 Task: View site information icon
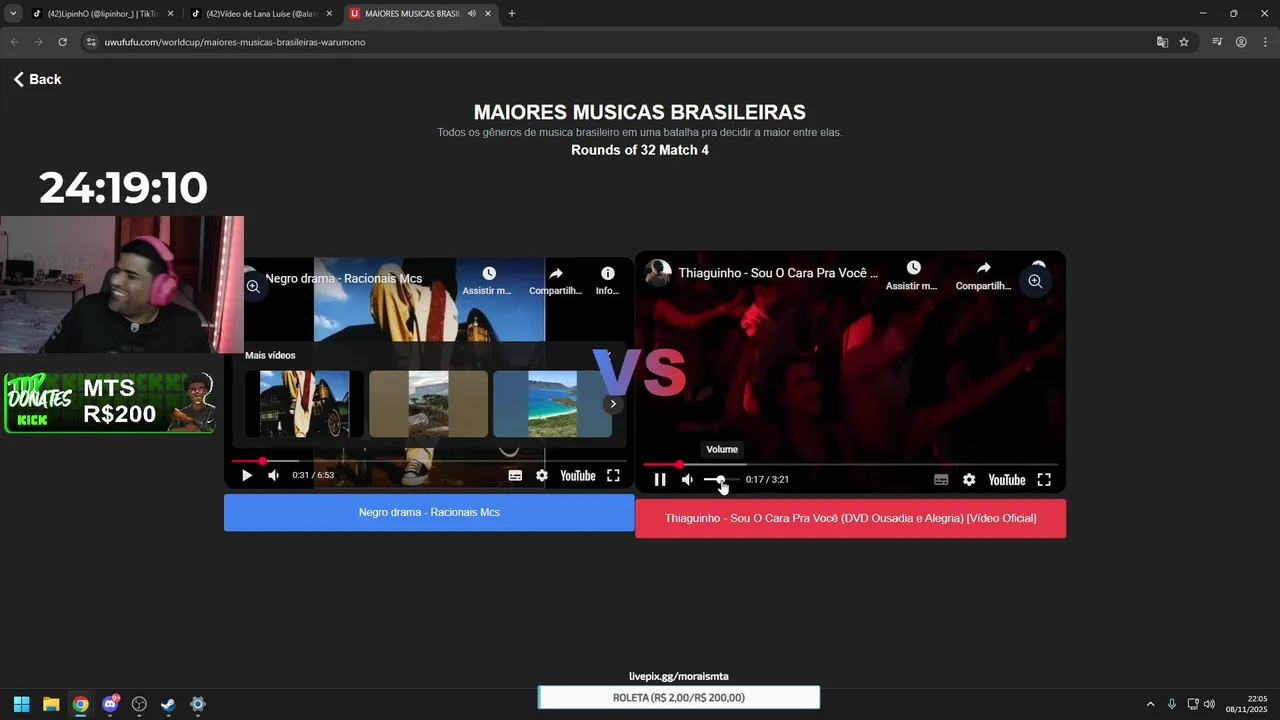point(92,42)
